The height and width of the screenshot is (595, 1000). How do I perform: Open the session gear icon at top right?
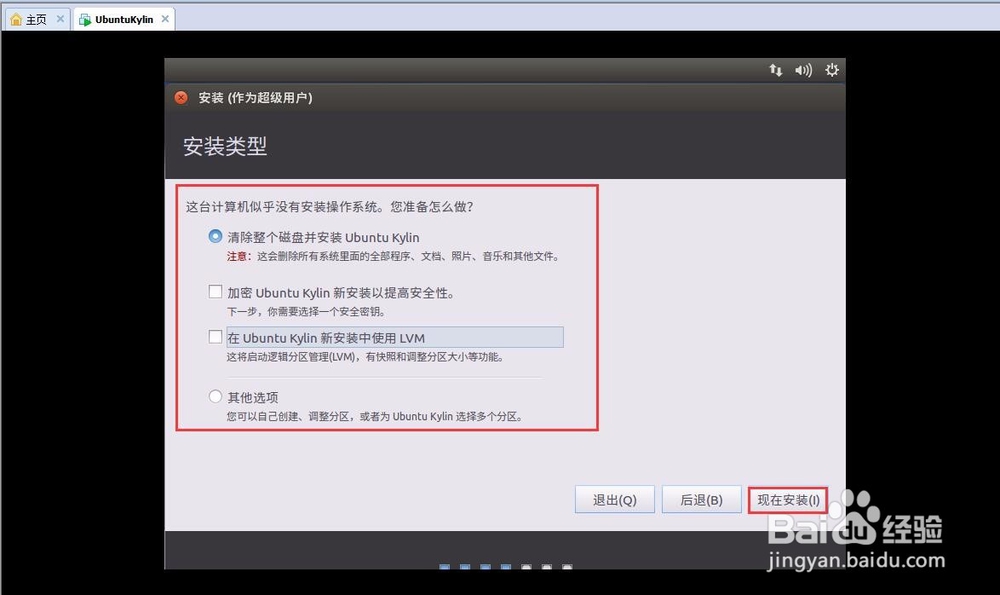[x=832, y=70]
